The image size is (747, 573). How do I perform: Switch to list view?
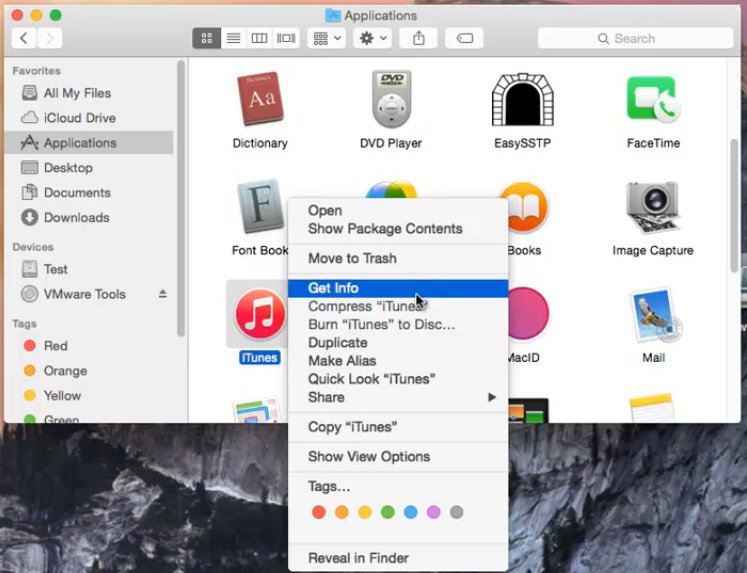pos(233,38)
